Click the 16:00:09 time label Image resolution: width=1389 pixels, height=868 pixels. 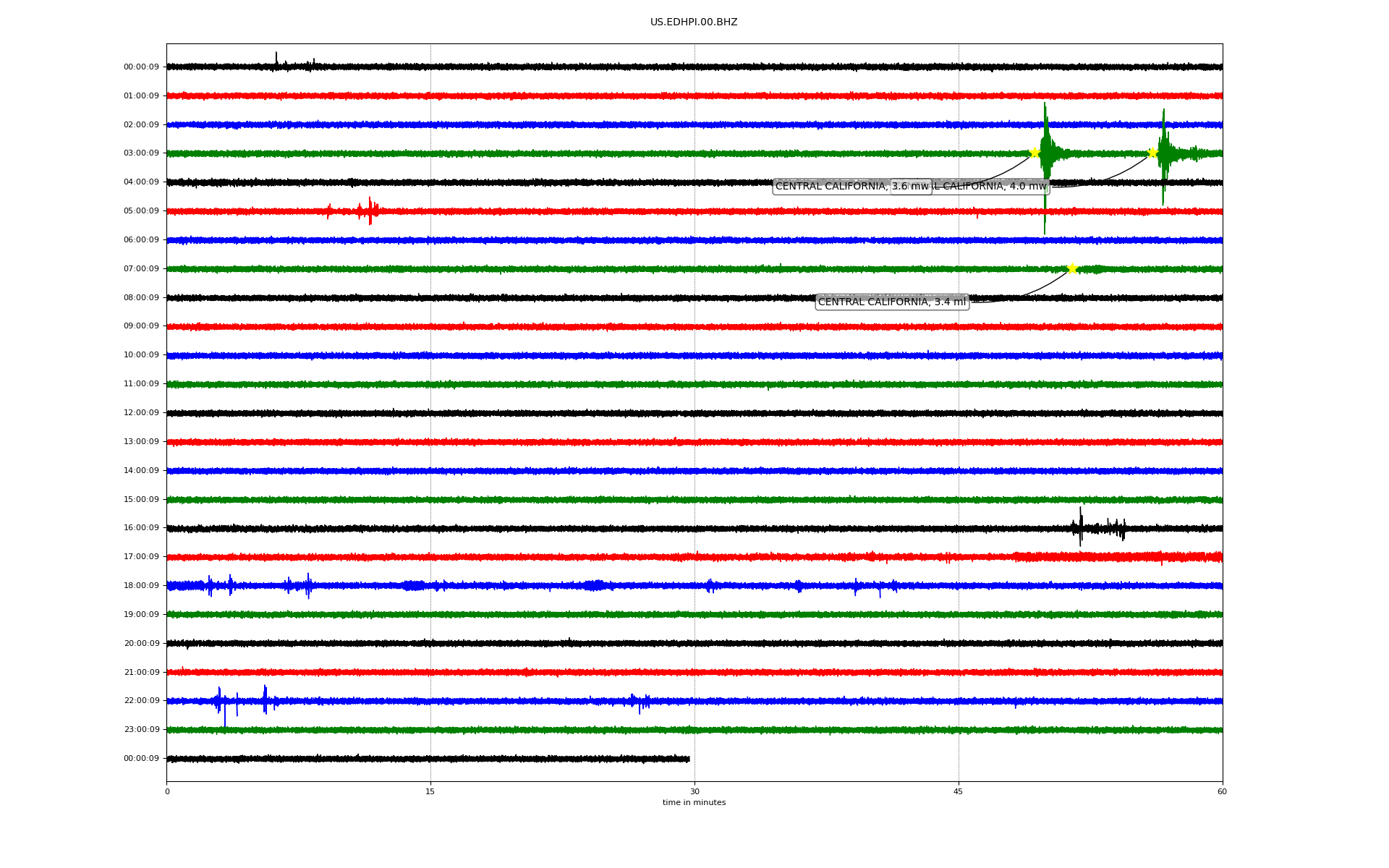click(141, 528)
